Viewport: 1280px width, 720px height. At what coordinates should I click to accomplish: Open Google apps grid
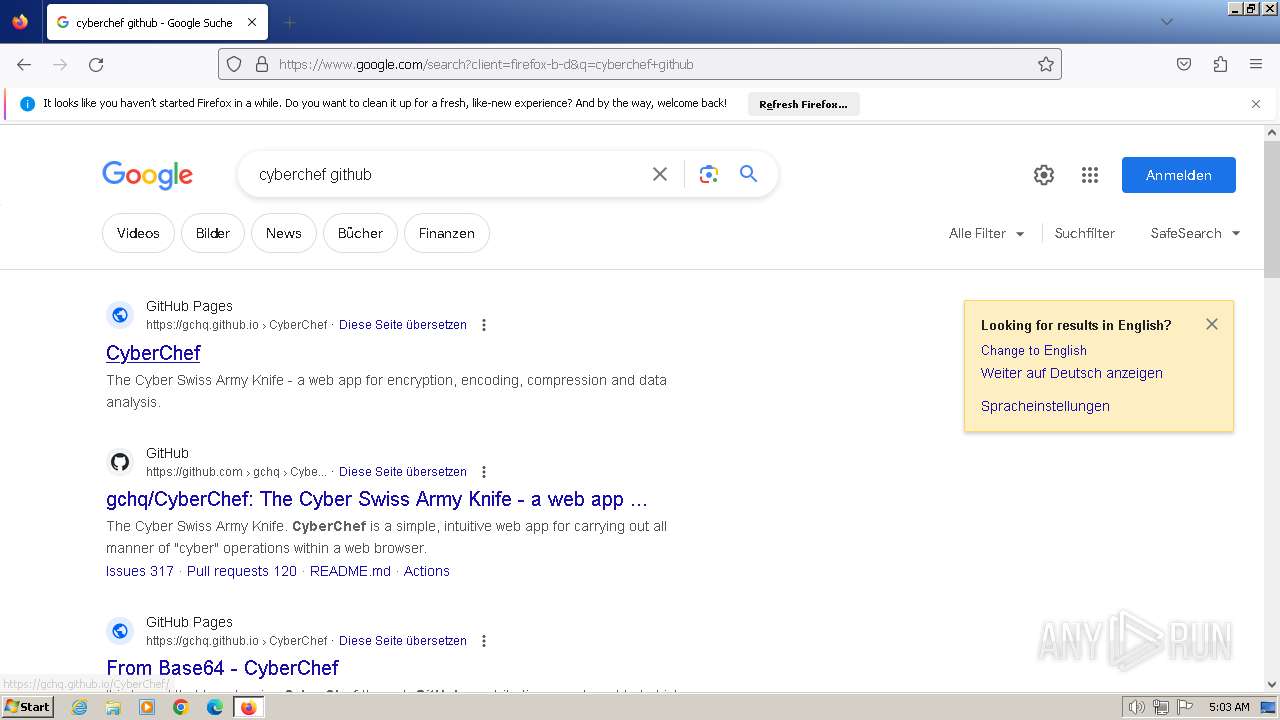click(x=1090, y=175)
